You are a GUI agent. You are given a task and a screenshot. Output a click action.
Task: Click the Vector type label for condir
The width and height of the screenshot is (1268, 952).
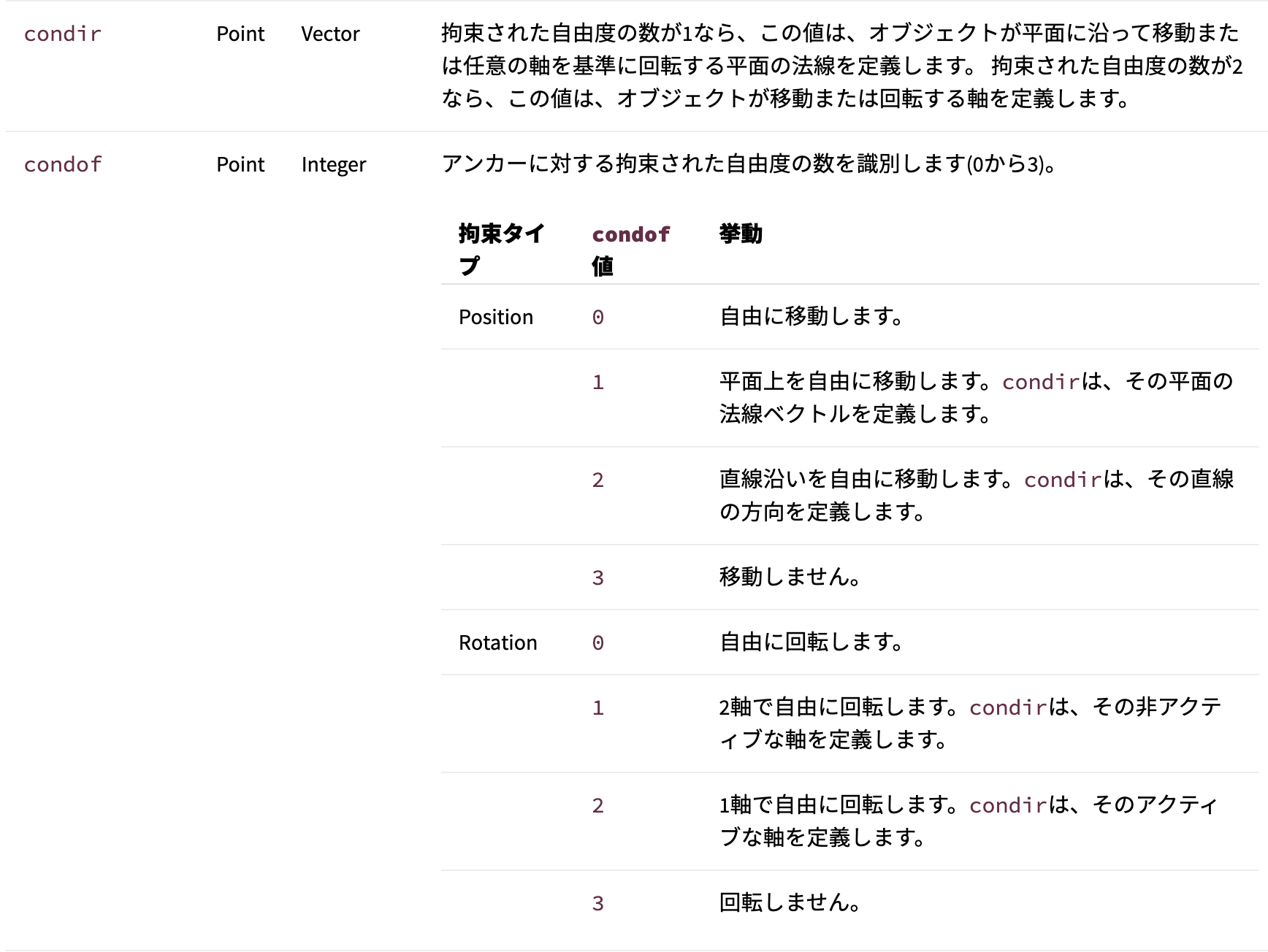tap(331, 34)
